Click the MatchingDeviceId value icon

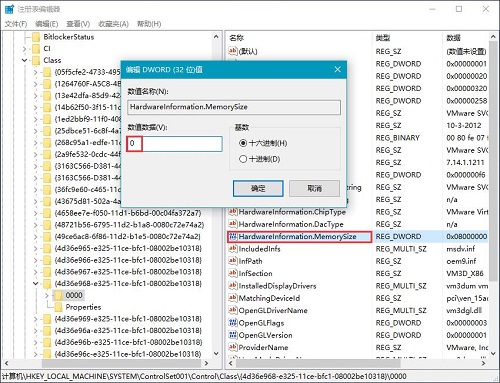(233, 298)
